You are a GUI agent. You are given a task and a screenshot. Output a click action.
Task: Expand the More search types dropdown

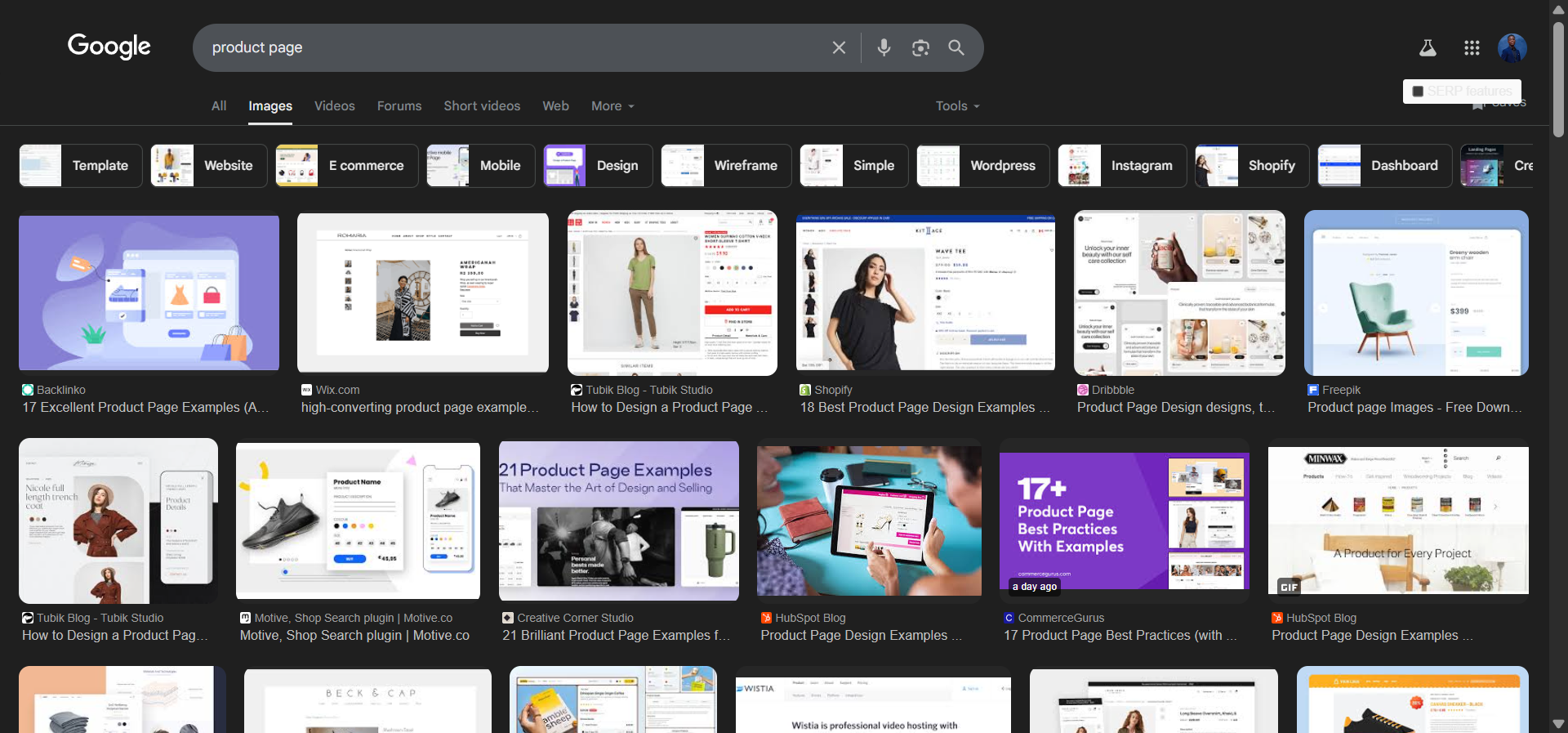tap(612, 106)
